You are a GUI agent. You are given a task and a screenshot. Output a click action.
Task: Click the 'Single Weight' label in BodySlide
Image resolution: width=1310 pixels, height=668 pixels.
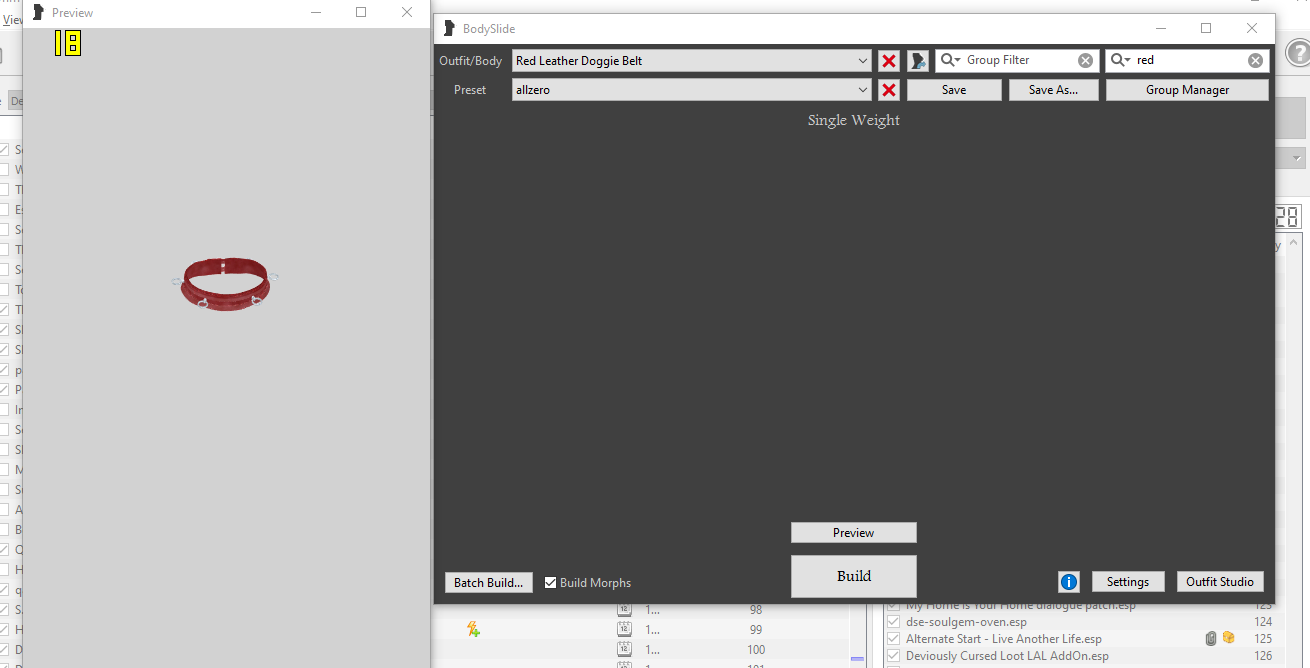coord(854,121)
